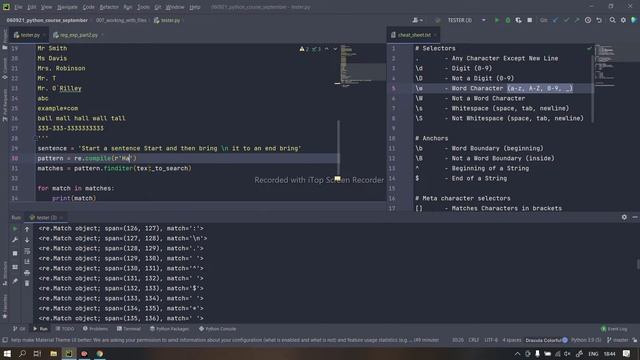
Task: Open Run panel settings gear
Action: pos(624,217)
